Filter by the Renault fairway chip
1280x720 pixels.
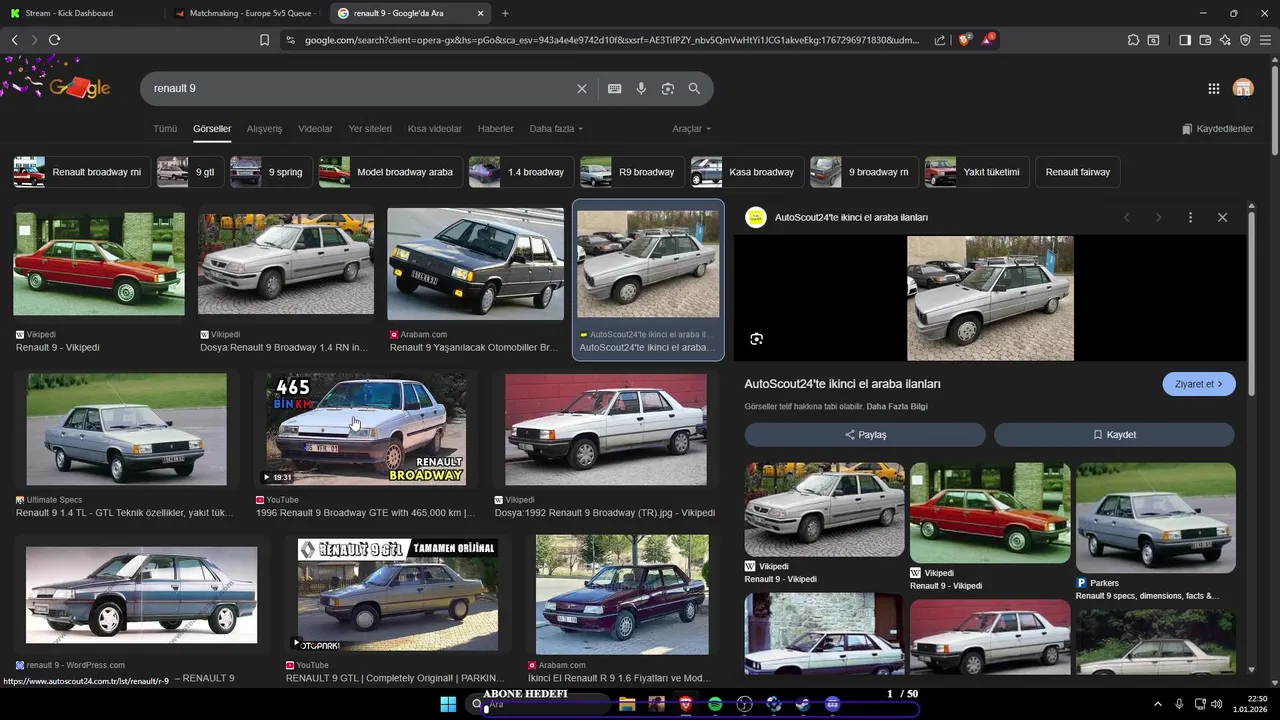click(x=1078, y=172)
